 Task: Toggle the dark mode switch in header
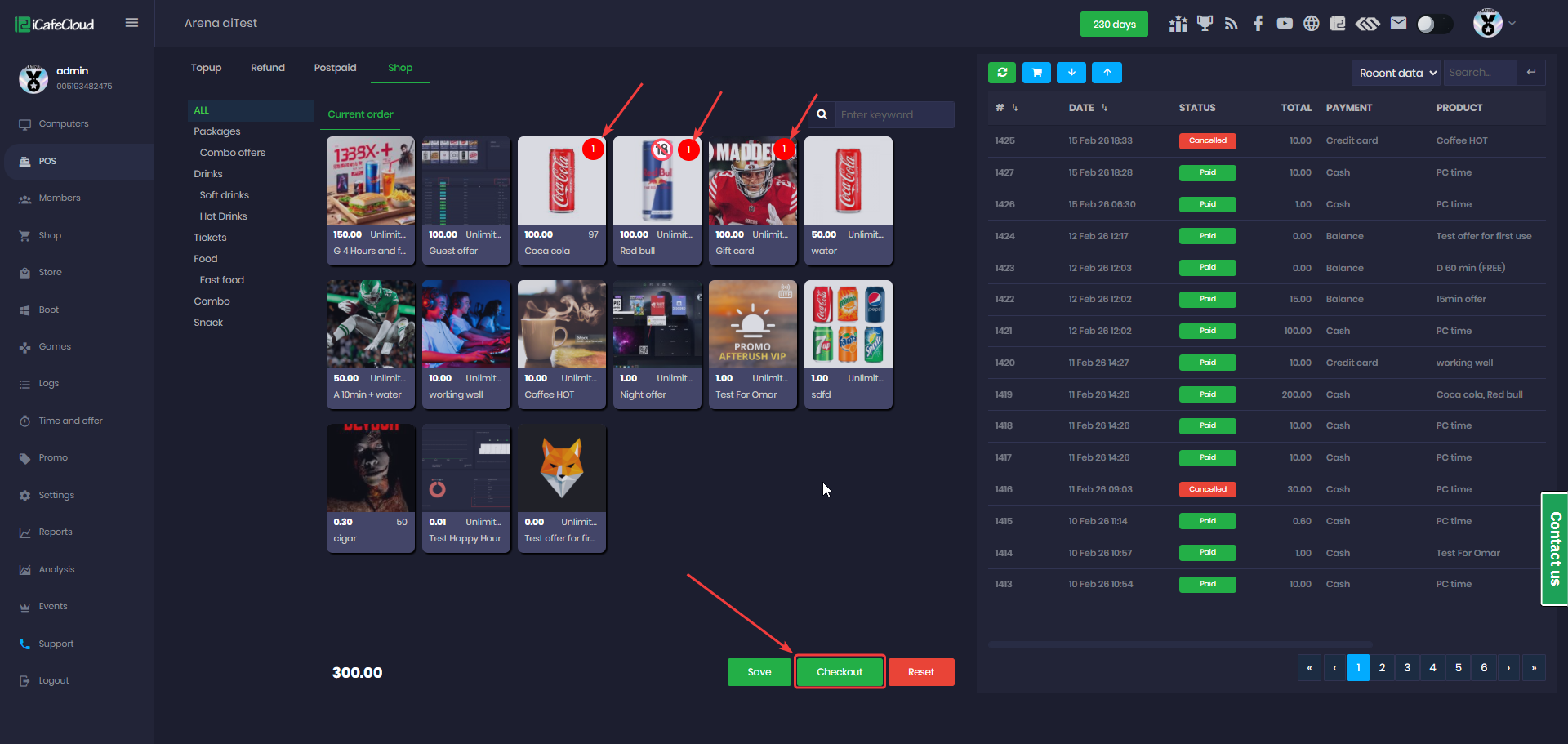coord(1434,24)
